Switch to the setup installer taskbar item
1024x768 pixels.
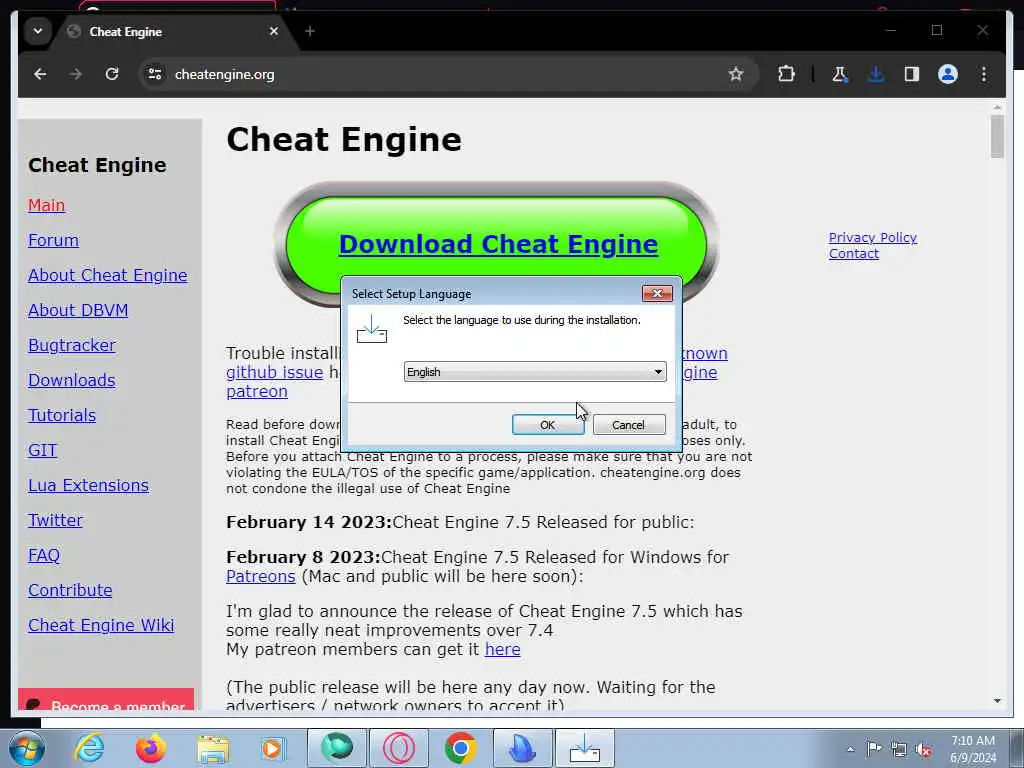pyautogui.click(x=584, y=748)
